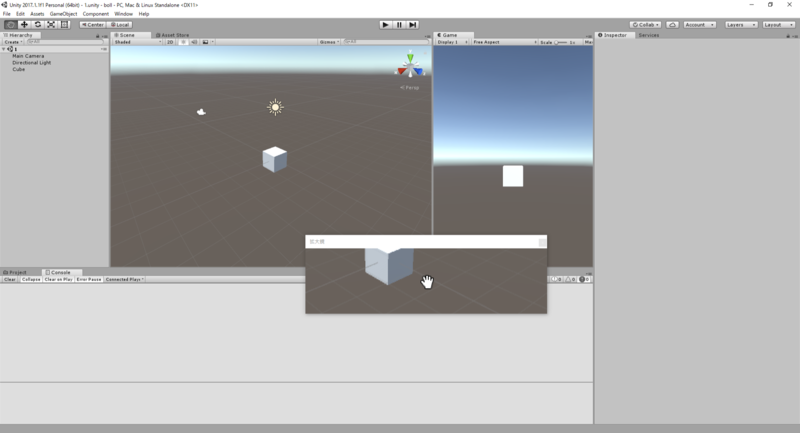
Task: Select Main Camera in Hierarchy
Action: coord(28,56)
